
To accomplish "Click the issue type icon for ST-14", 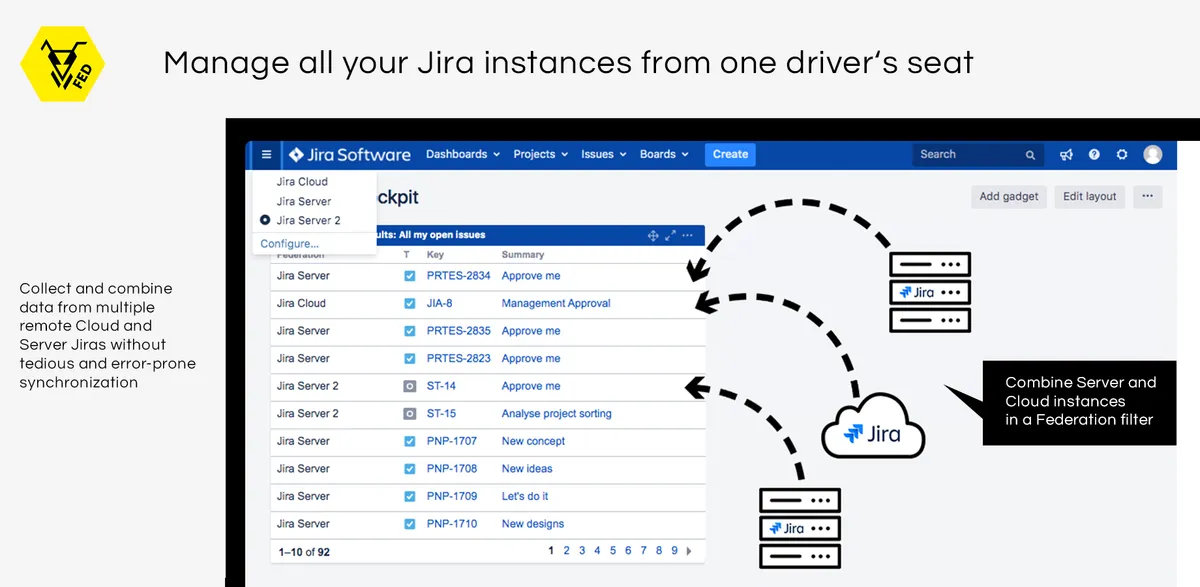I will 410,386.
